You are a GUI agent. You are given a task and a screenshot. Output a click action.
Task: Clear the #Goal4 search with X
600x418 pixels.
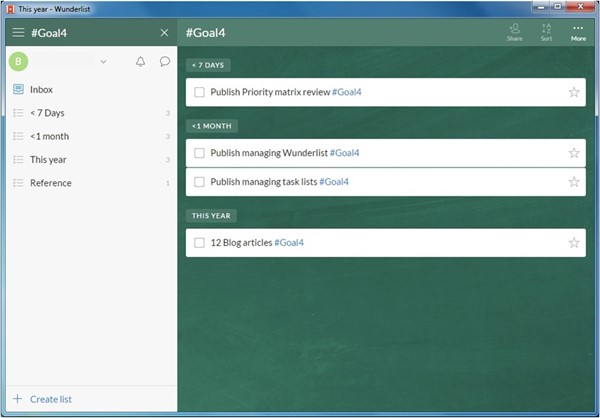click(164, 33)
